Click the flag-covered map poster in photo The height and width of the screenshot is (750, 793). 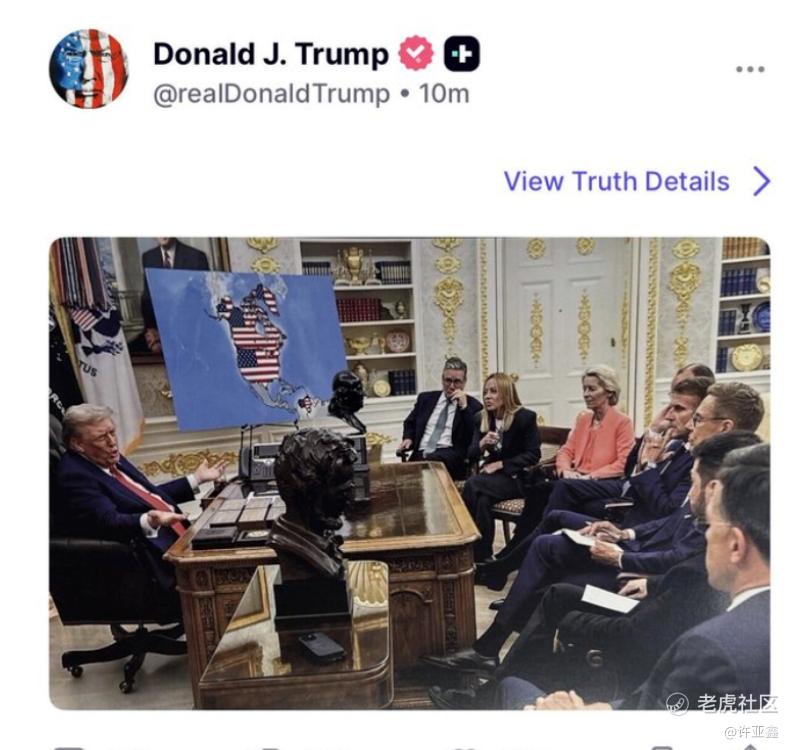(246, 347)
